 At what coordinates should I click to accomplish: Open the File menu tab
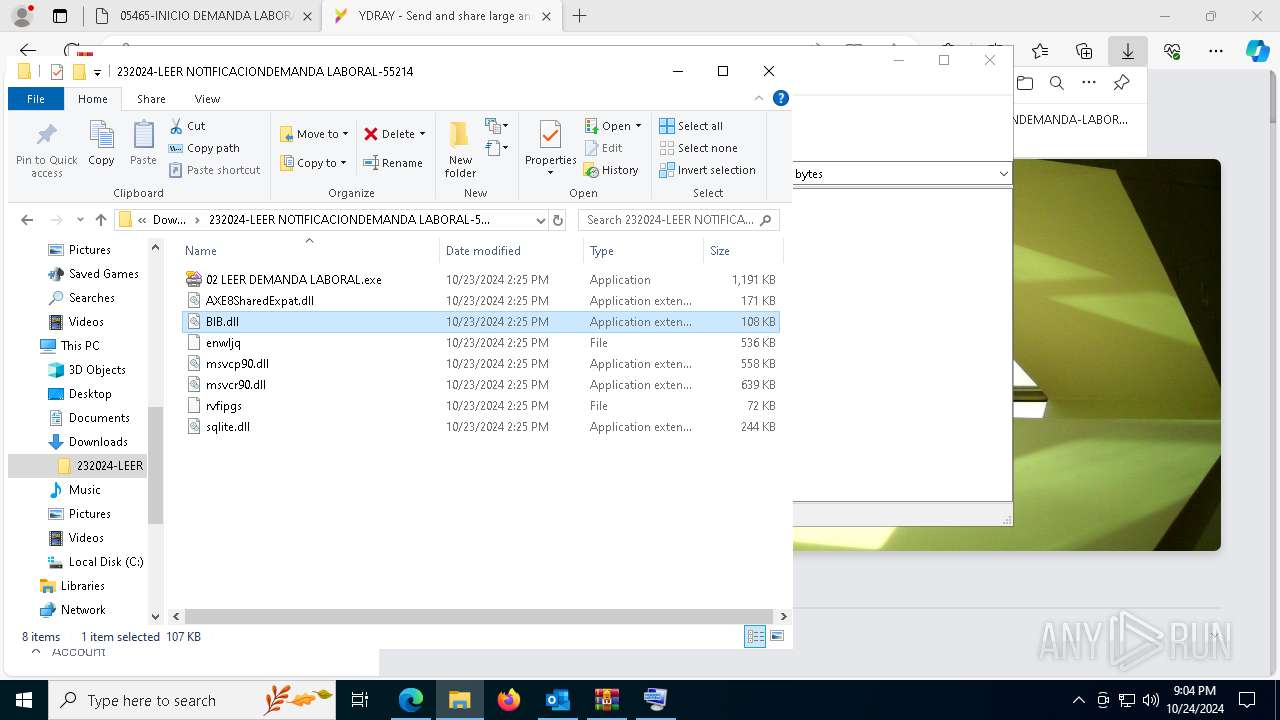coord(36,99)
